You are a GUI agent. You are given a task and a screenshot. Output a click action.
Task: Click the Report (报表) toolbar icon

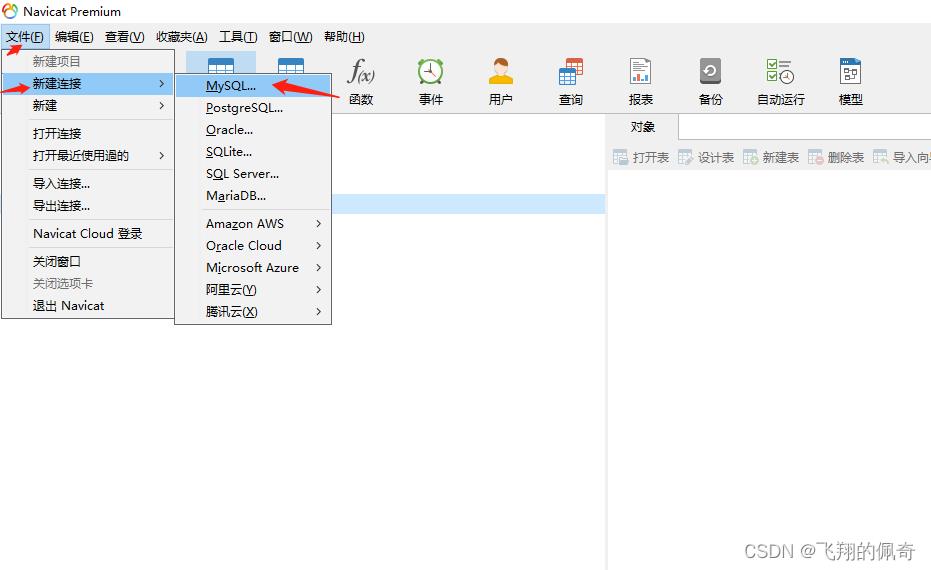[641, 81]
